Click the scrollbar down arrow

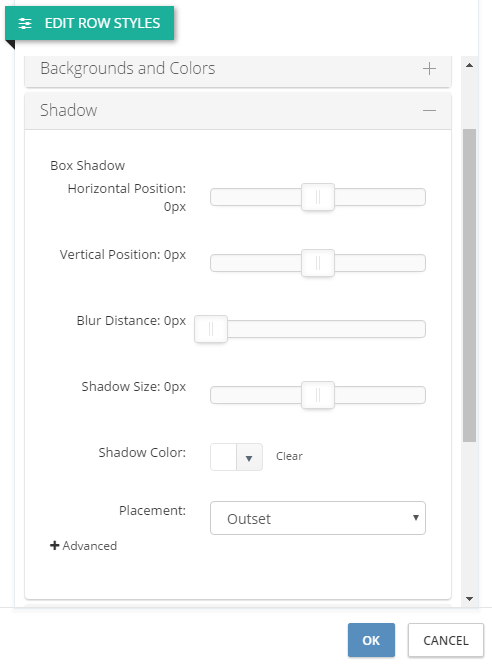coord(469,599)
